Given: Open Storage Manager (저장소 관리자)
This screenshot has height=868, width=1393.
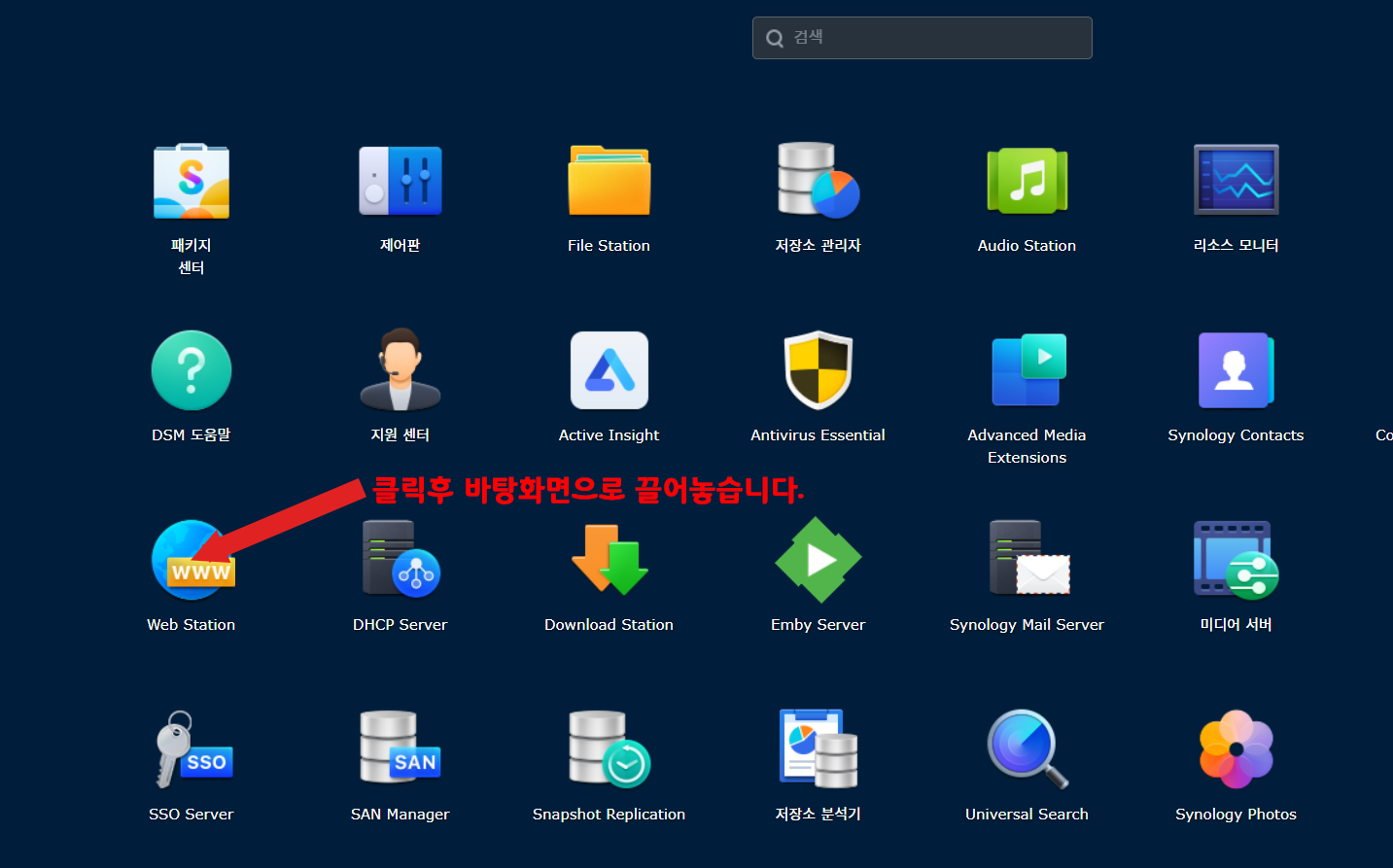Looking at the screenshot, I should [818, 181].
